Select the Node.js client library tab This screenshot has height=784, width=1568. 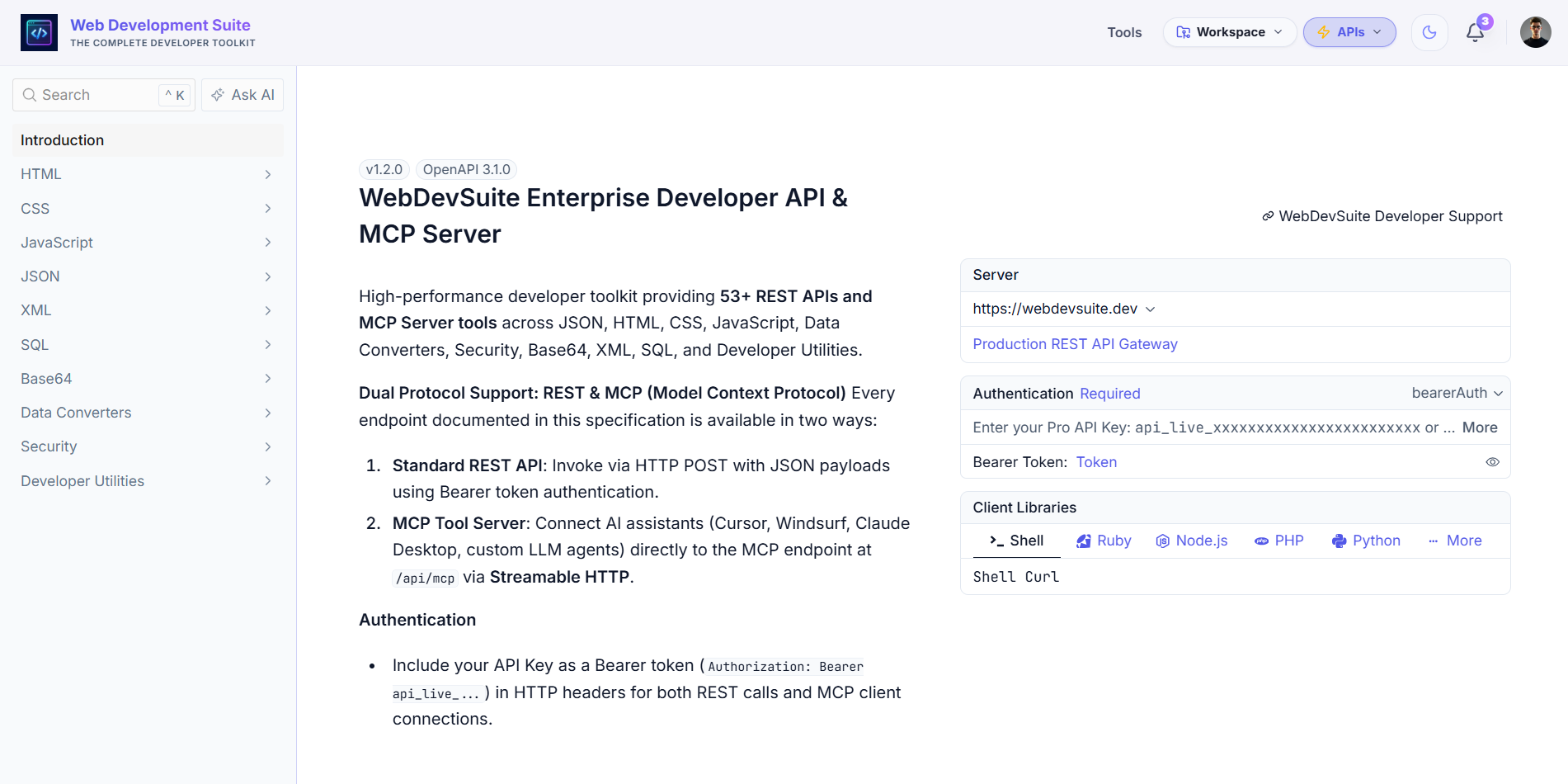(1192, 541)
